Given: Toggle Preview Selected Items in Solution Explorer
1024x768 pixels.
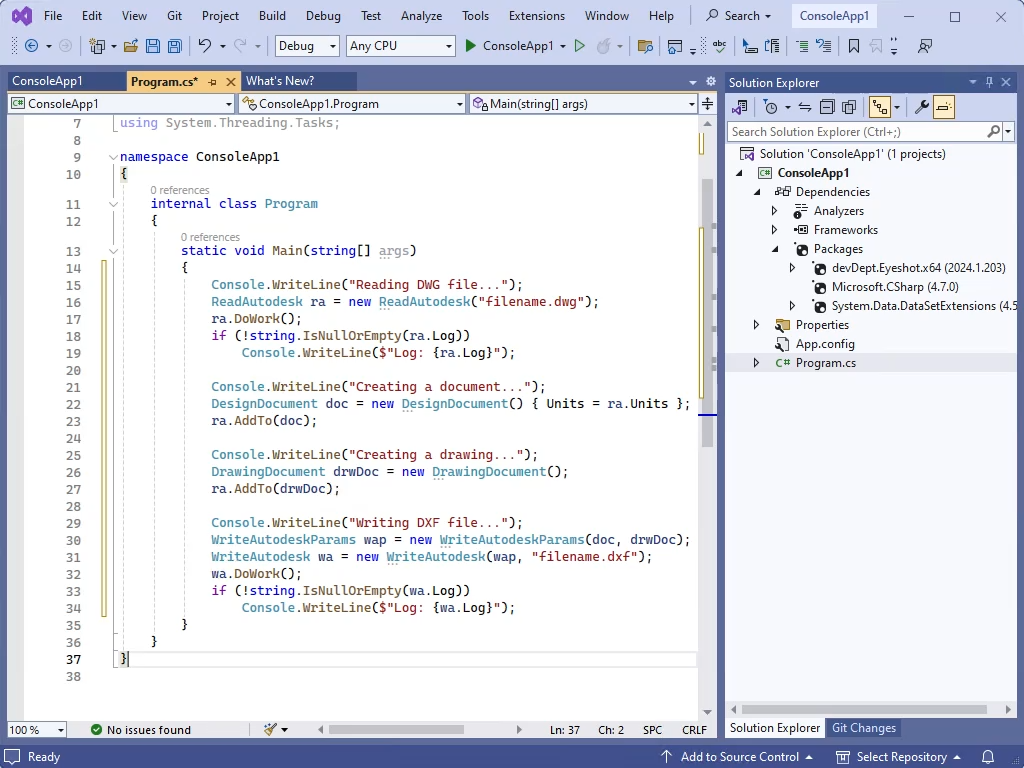Looking at the screenshot, I should 944,107.
